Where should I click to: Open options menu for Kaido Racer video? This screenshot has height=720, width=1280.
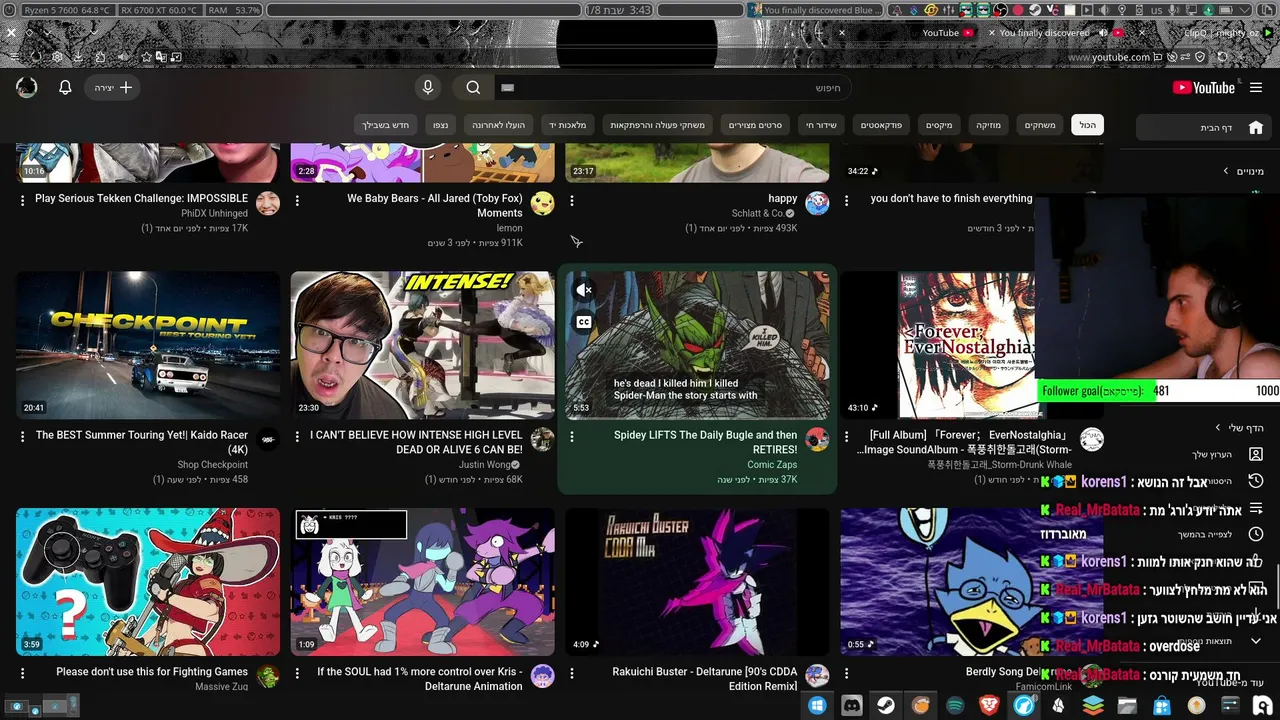click(22, 437)
